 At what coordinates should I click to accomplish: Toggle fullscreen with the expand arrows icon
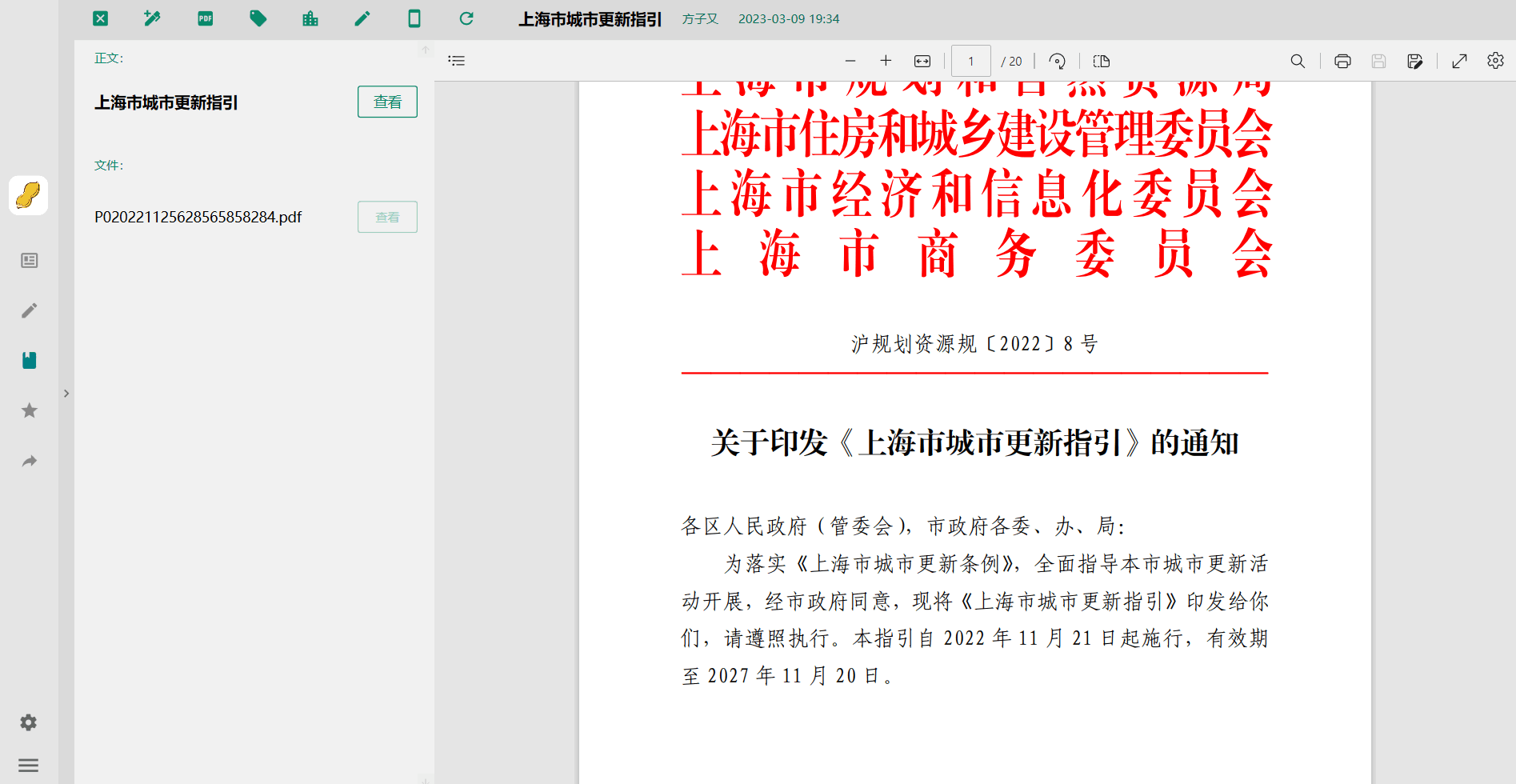(1459, 61)
